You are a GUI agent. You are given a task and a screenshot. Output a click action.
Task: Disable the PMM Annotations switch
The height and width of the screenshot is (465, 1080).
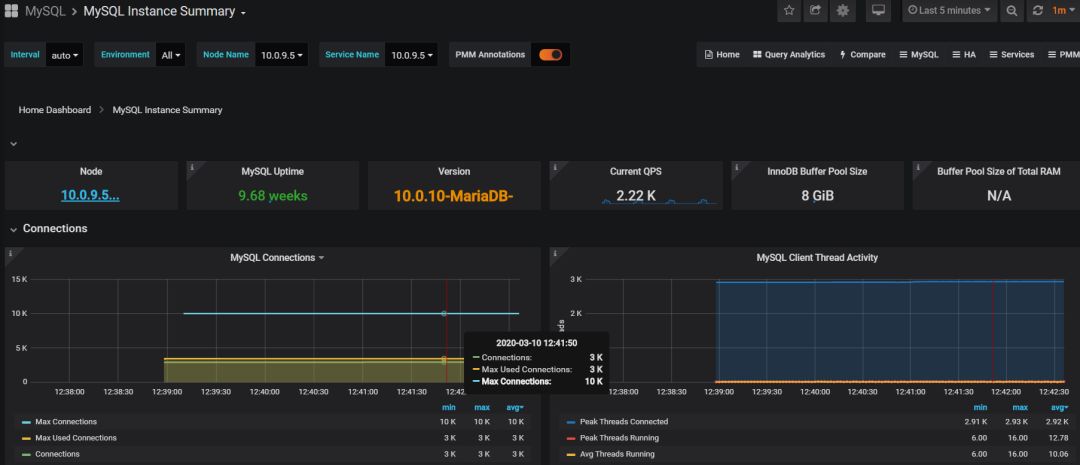point(550,55)
